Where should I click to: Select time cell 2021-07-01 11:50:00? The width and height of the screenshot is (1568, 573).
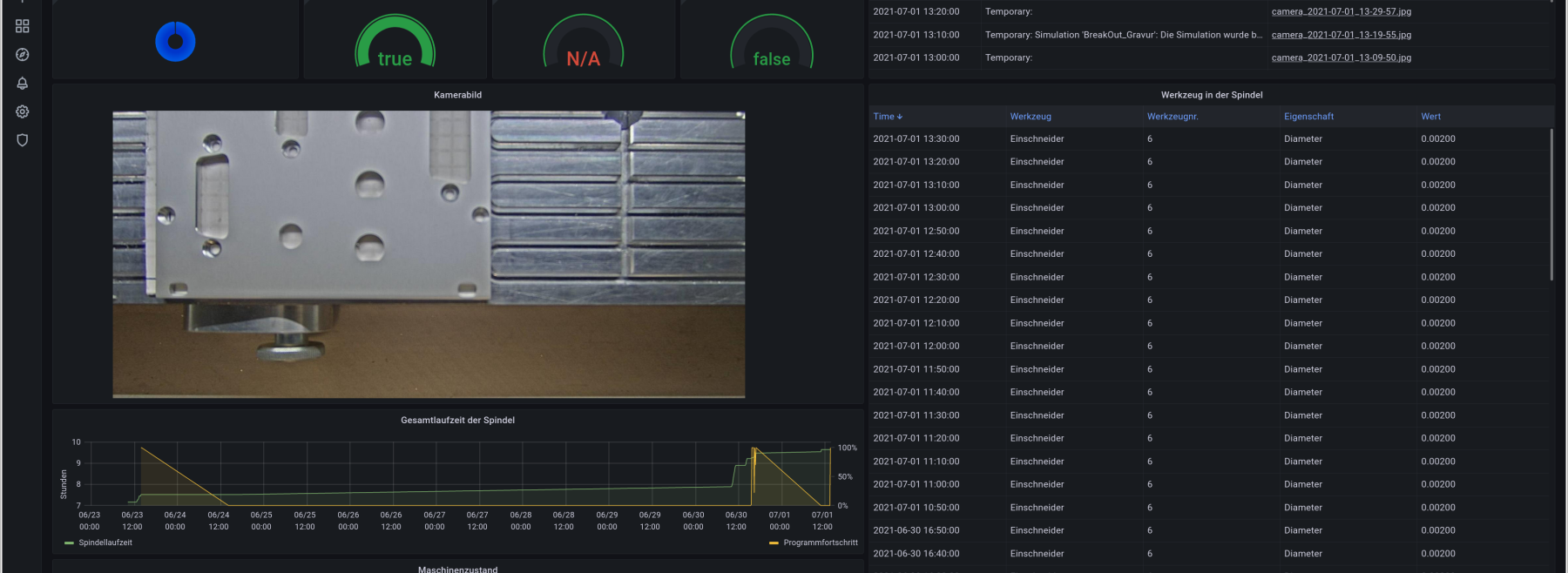pyautogui.click(x=916, y=369)
